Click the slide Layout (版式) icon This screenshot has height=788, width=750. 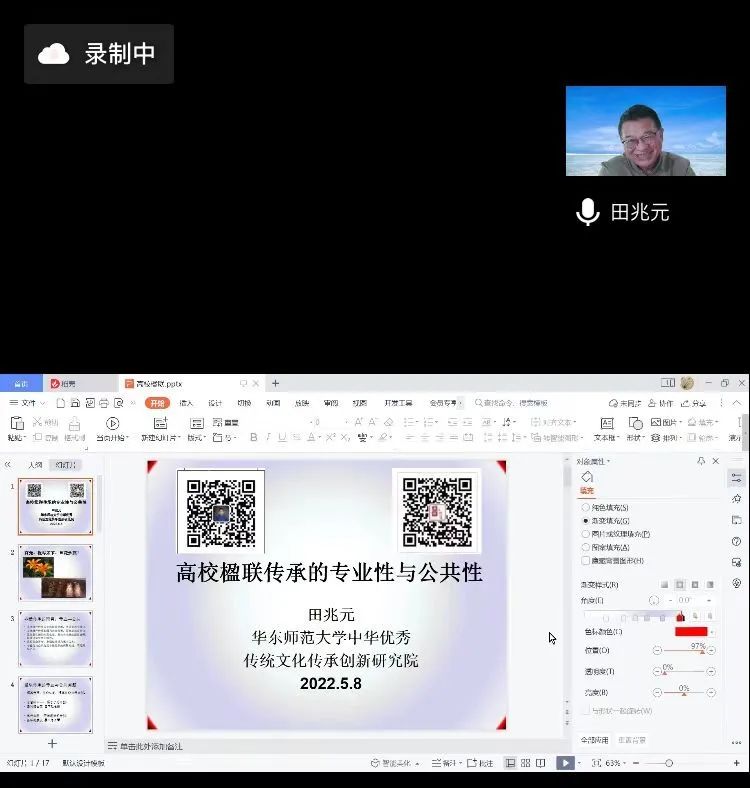[197, 424]
